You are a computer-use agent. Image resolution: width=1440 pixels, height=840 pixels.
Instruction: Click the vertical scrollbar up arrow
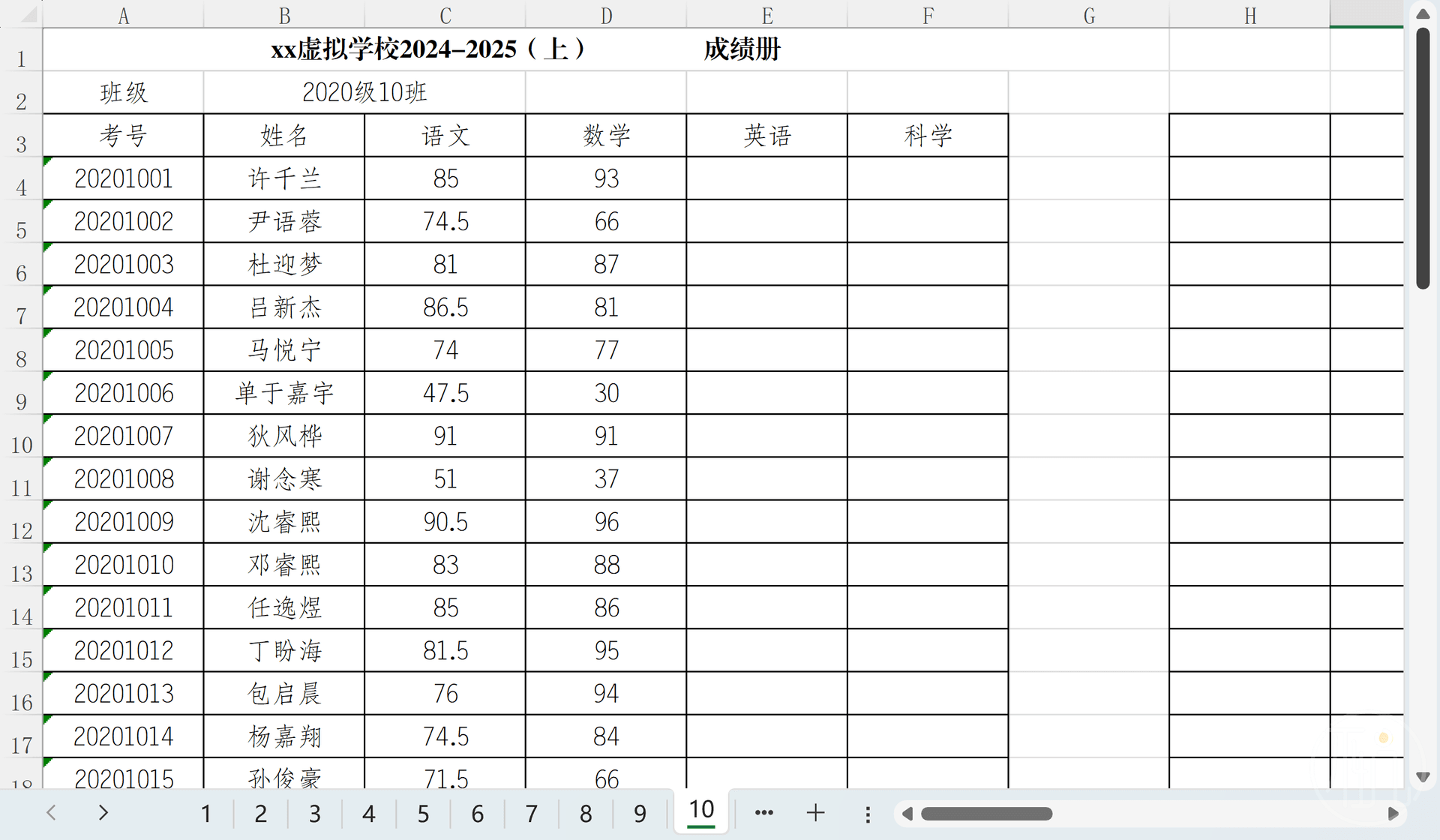point(1423,13)
